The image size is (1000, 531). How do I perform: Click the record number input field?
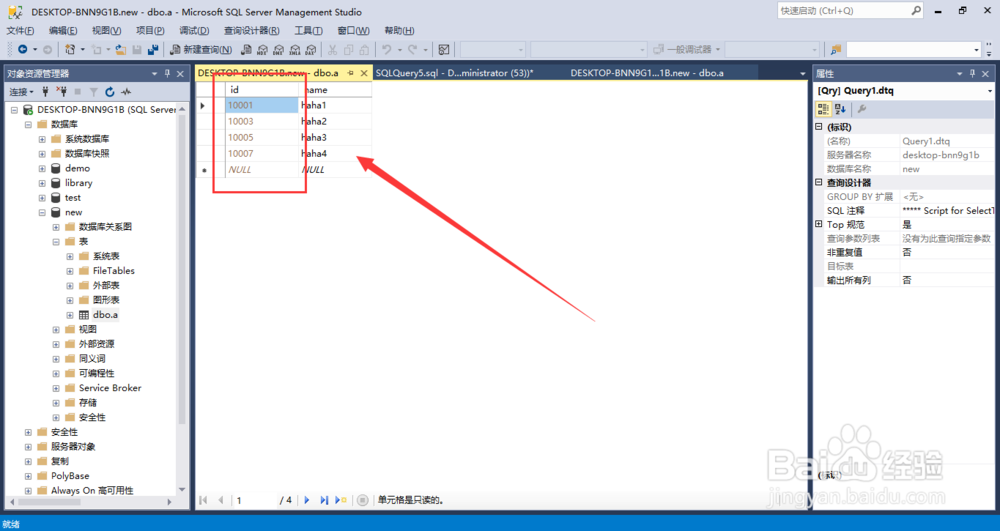[x=253, y=500]
